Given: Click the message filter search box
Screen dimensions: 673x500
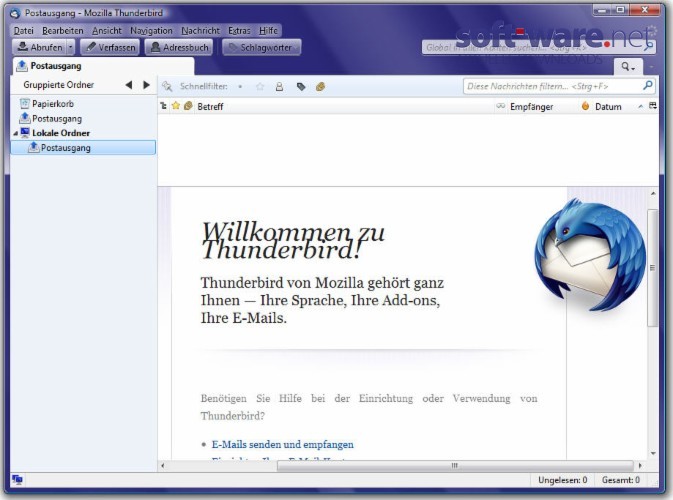Looking at the screenshot, I should pyautogui.click(x=558, y=86).
